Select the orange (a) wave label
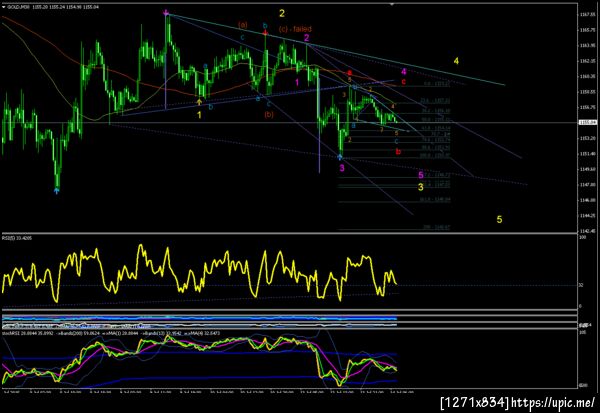600x413 pixels. coord(243,25)
